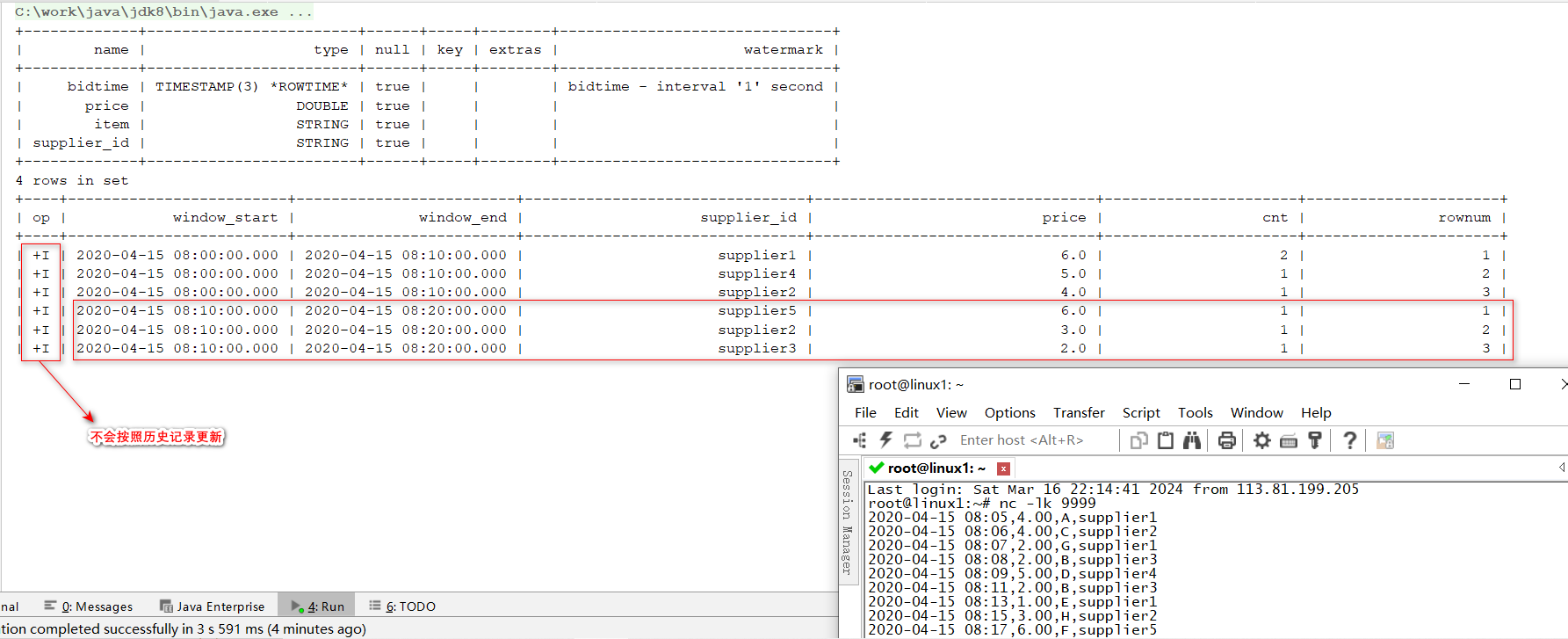Click the Paste clipboard icon
The height and width of the screenshot is (639, 1568).
pos(1166,440)
